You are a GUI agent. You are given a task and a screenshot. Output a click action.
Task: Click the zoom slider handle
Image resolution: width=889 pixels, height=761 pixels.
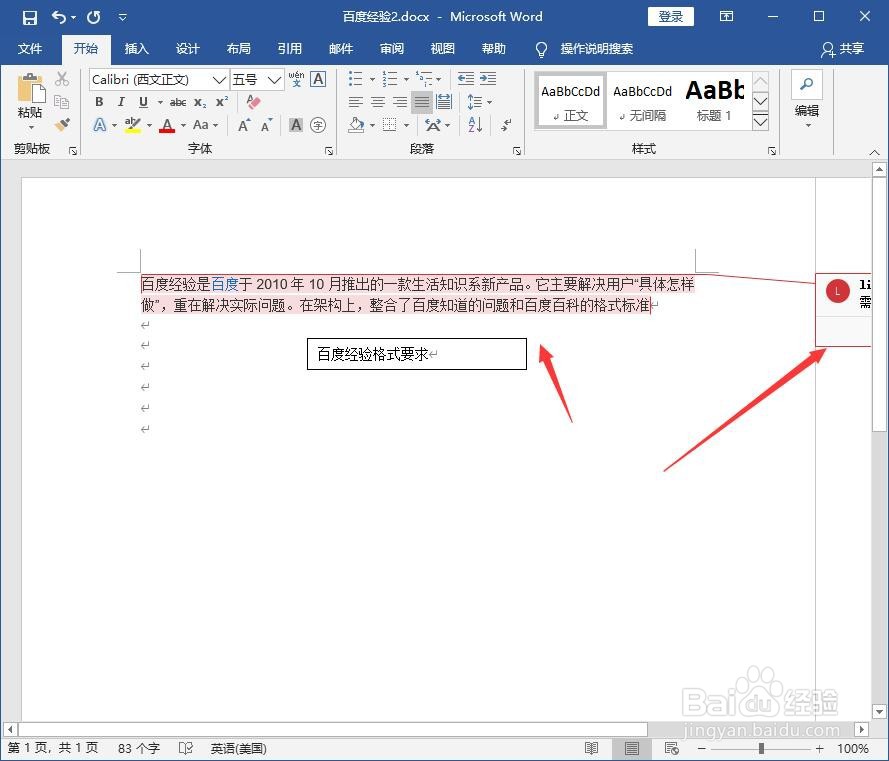[x=761, y=749]
